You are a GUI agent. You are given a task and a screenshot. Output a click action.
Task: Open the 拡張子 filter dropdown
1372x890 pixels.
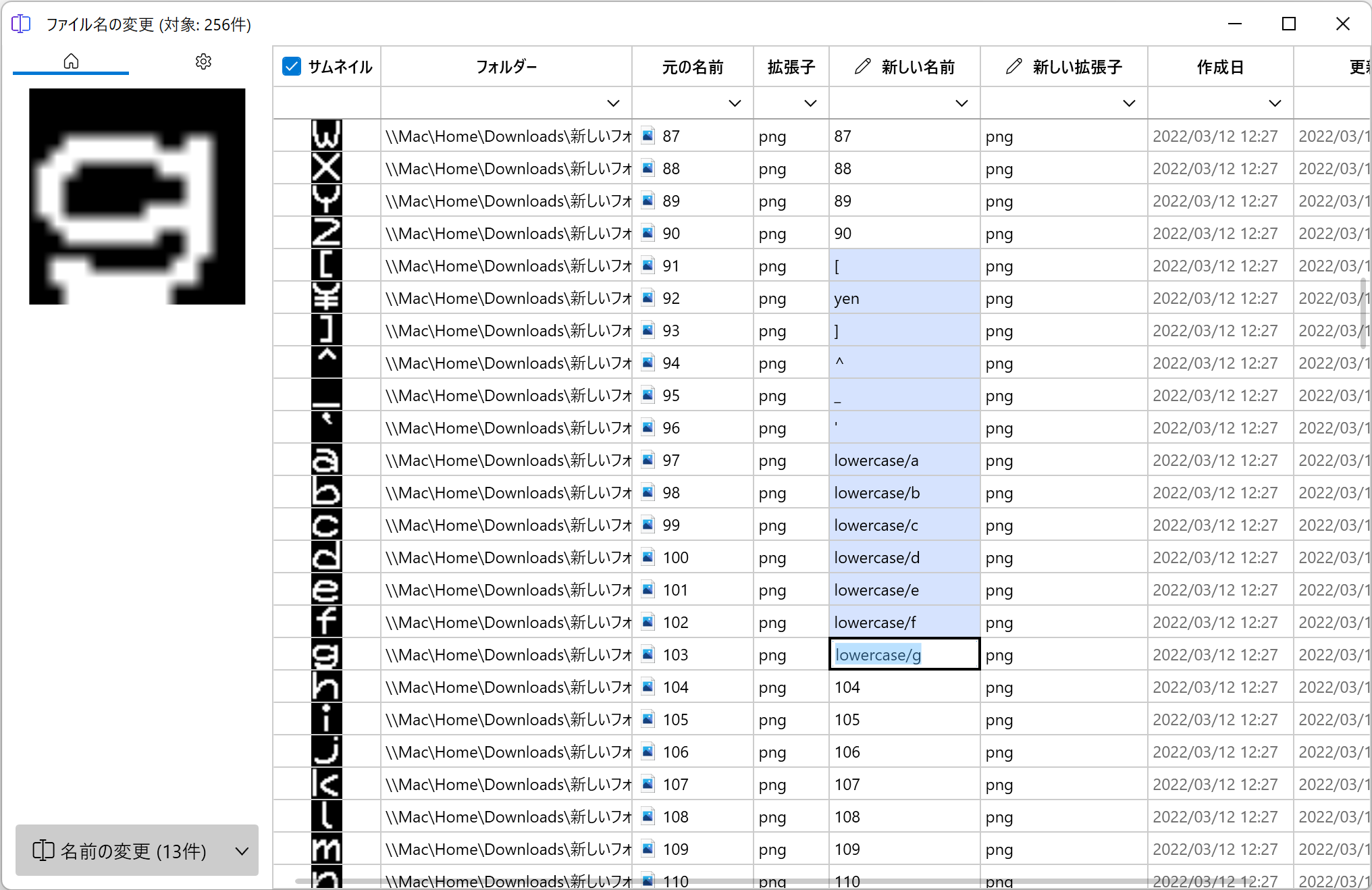[810, 103]
